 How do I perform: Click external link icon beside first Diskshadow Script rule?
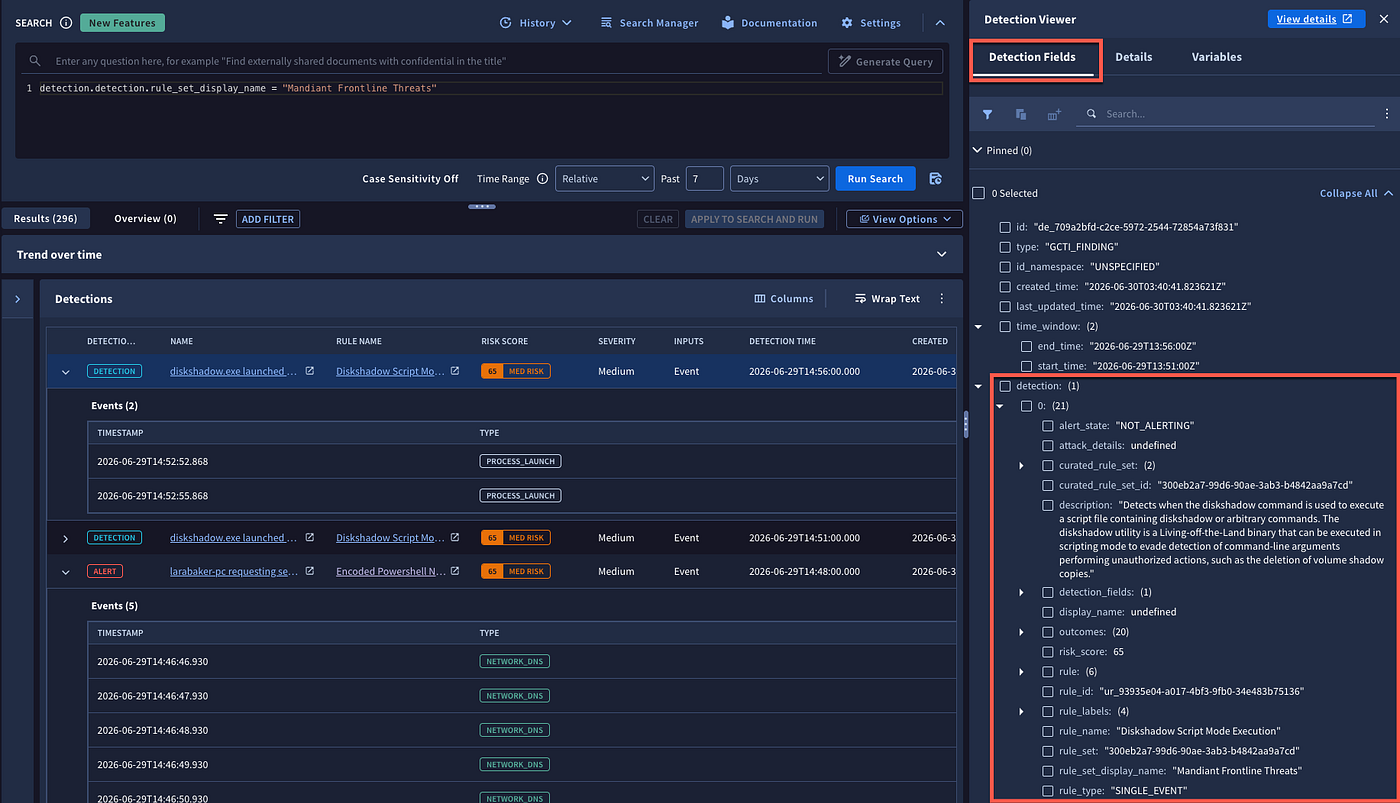click(455, 371)
